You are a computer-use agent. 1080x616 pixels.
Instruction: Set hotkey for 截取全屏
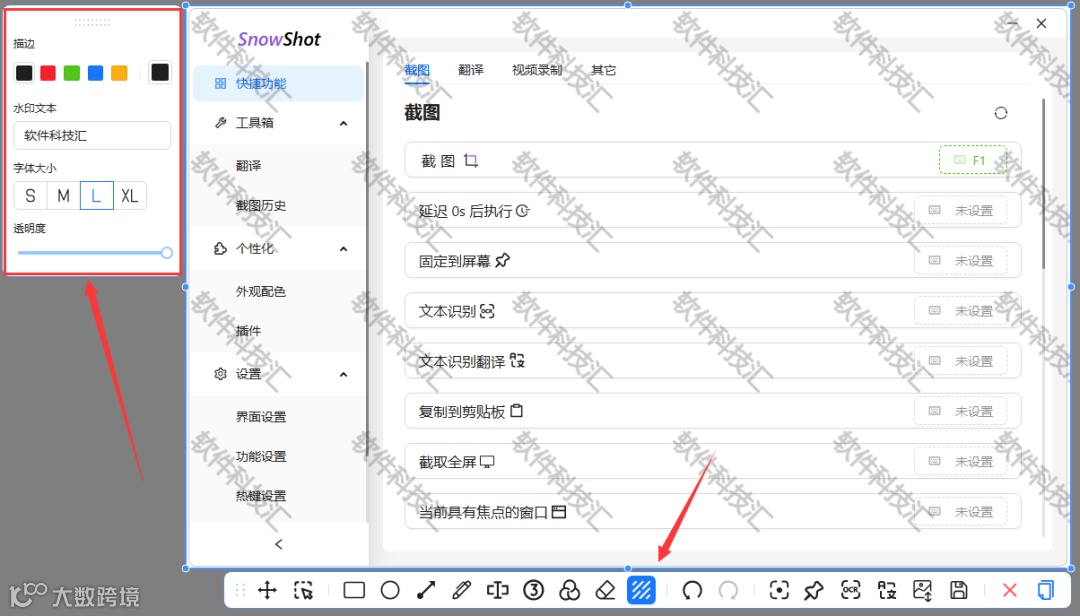coord(960,461)
